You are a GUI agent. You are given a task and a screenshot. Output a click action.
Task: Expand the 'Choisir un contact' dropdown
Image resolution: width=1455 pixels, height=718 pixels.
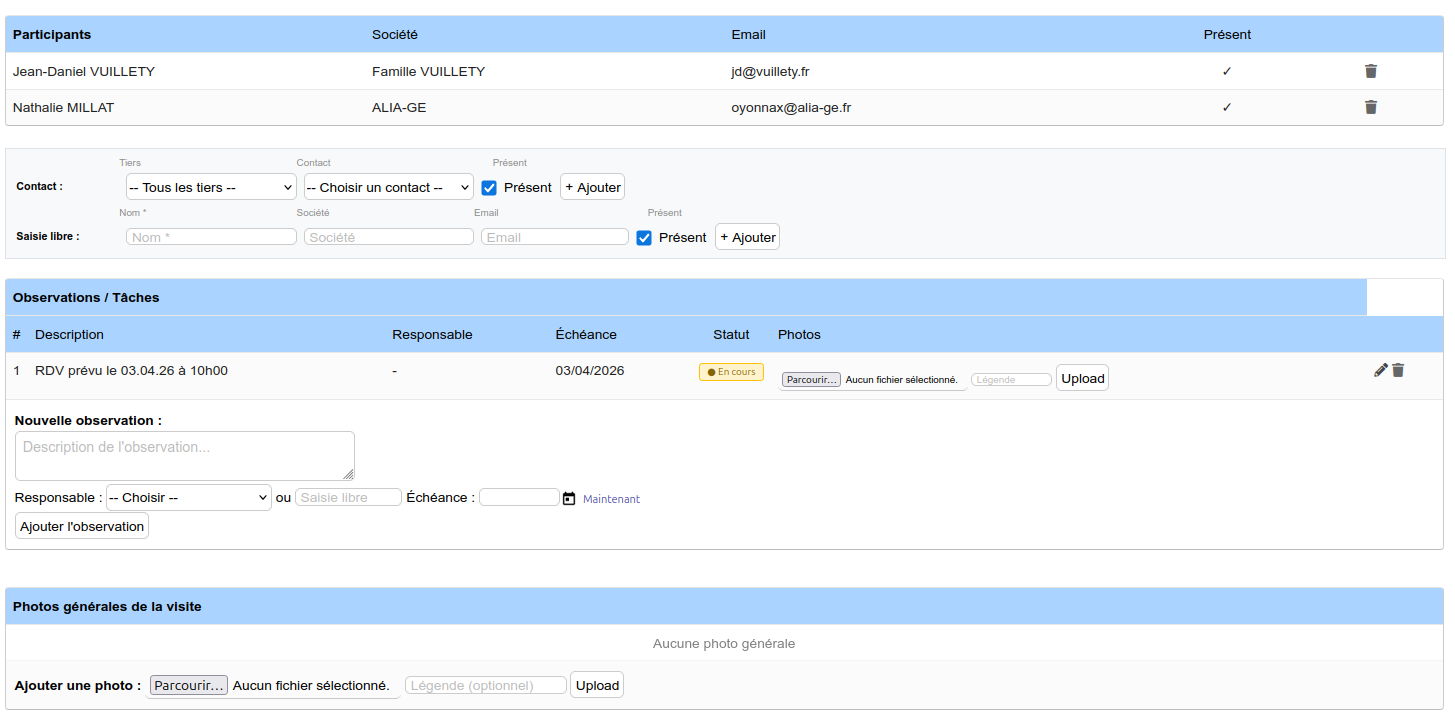pyautogui.click(x=388, y=187)
